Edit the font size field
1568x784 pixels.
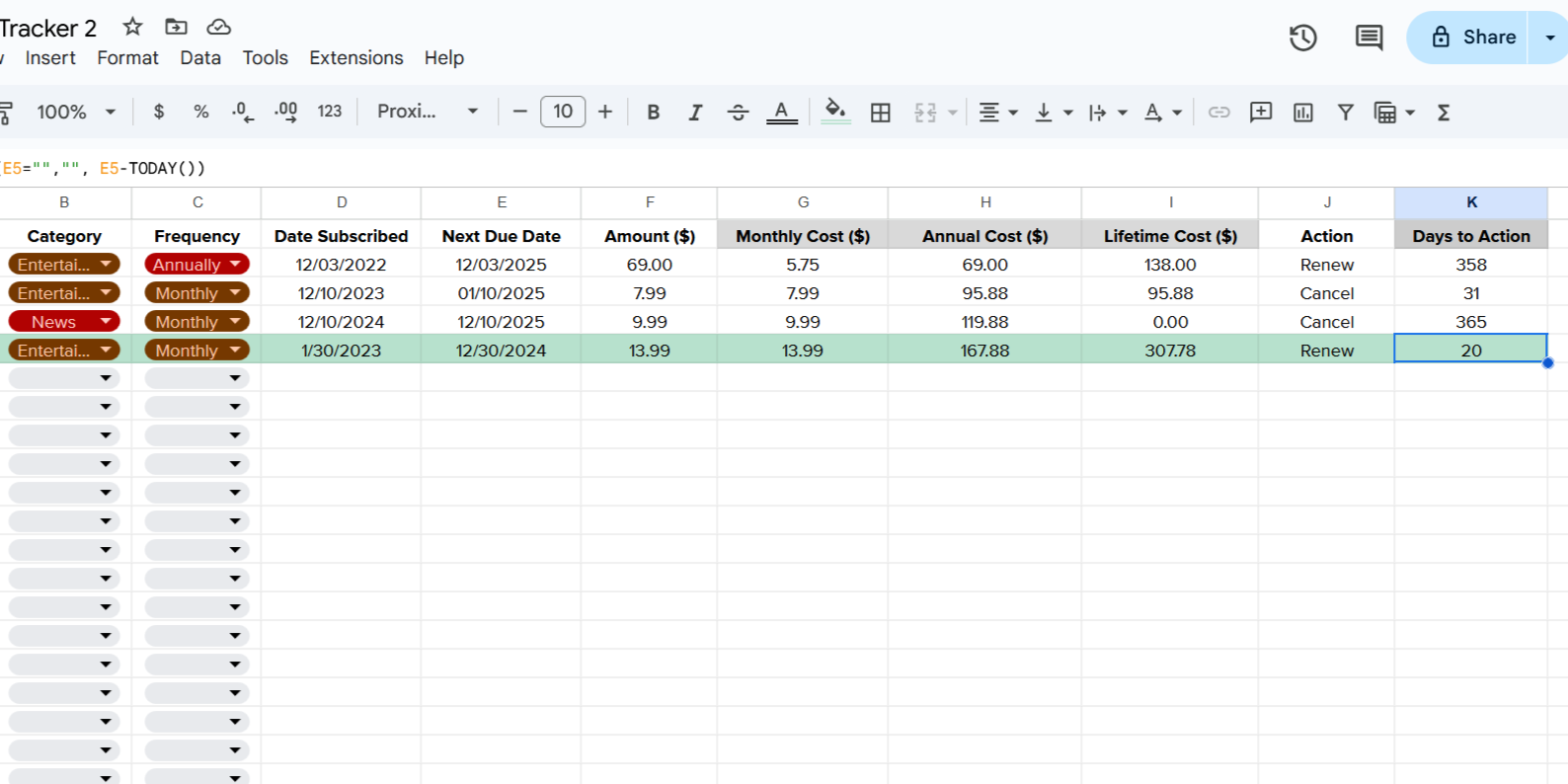point(563,112)
